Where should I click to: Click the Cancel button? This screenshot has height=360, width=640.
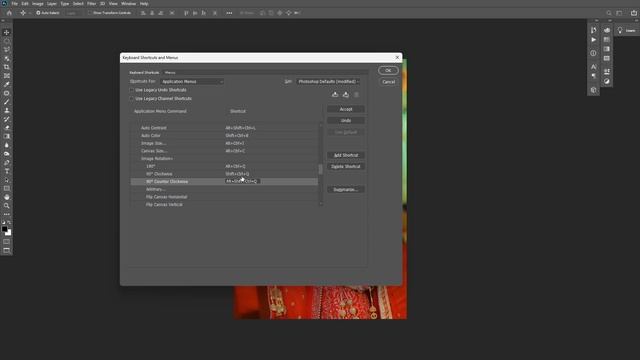pyautogui.click(x=388, y=82)
